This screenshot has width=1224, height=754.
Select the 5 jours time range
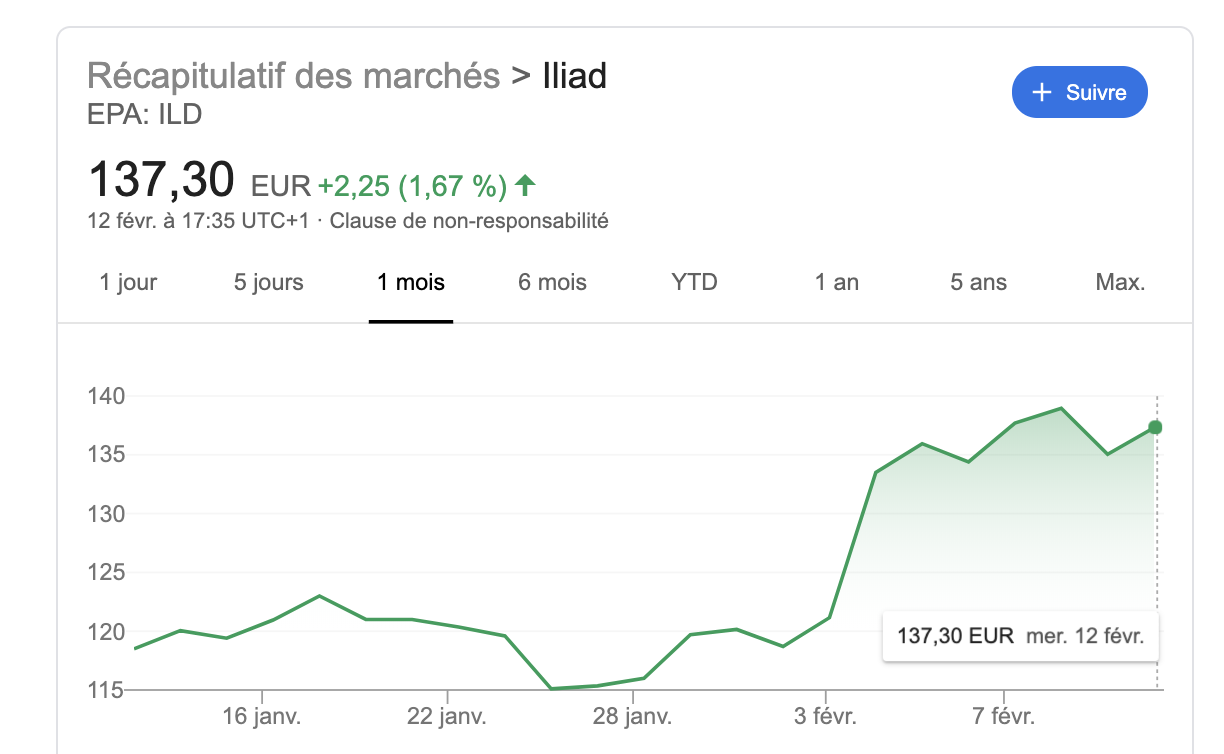click(268, 282)
